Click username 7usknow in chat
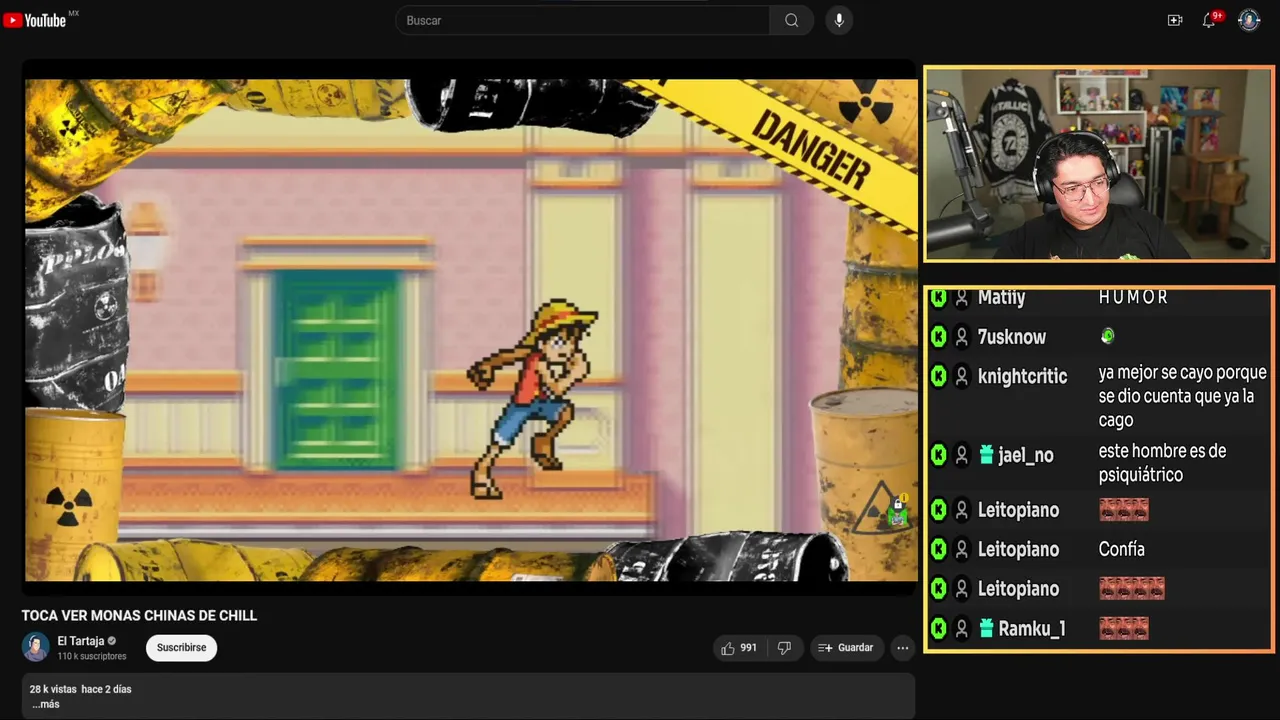This screenshot has height=720, width=1280. pos(1012,337)
